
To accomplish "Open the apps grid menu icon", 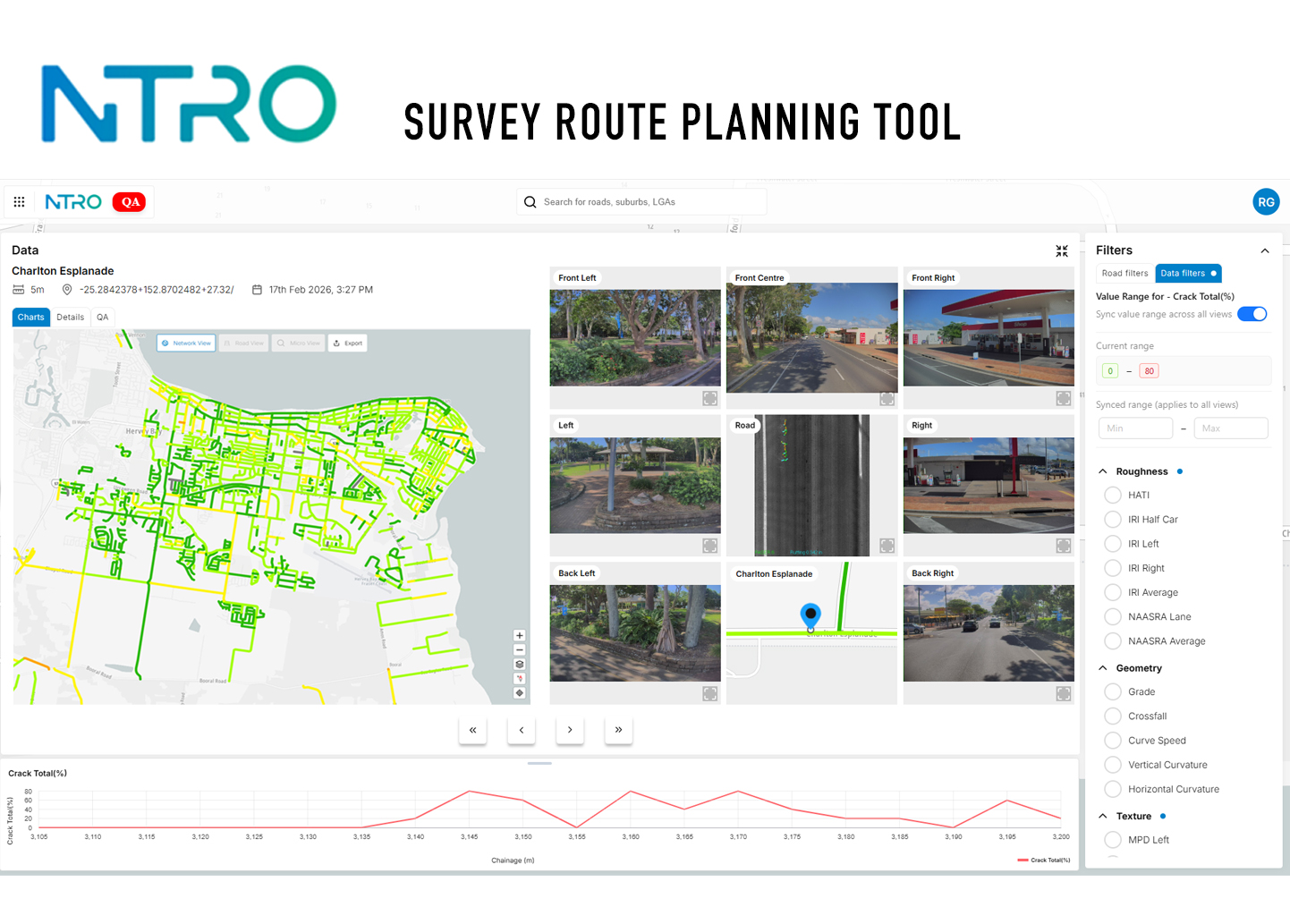I will pos(19,202).
